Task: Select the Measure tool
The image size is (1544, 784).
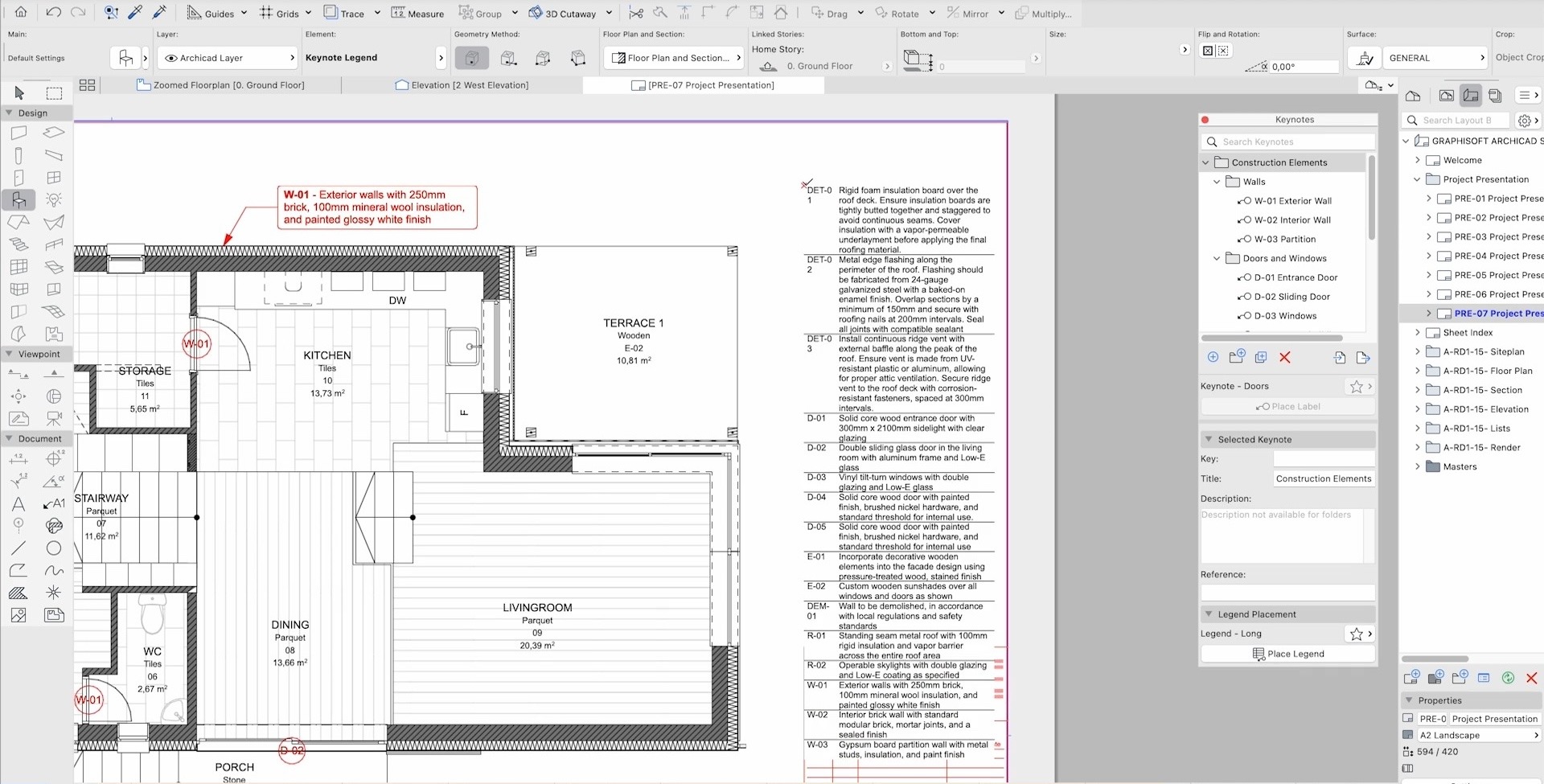Action: coord(417,13)
